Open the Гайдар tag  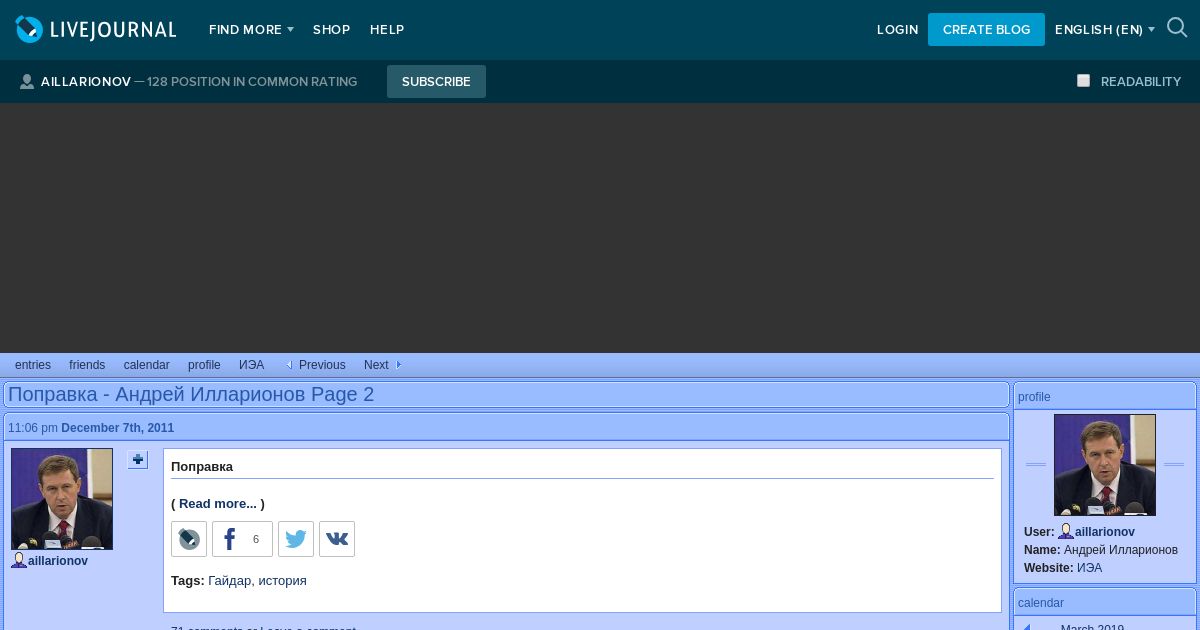(x=229, y=580)
